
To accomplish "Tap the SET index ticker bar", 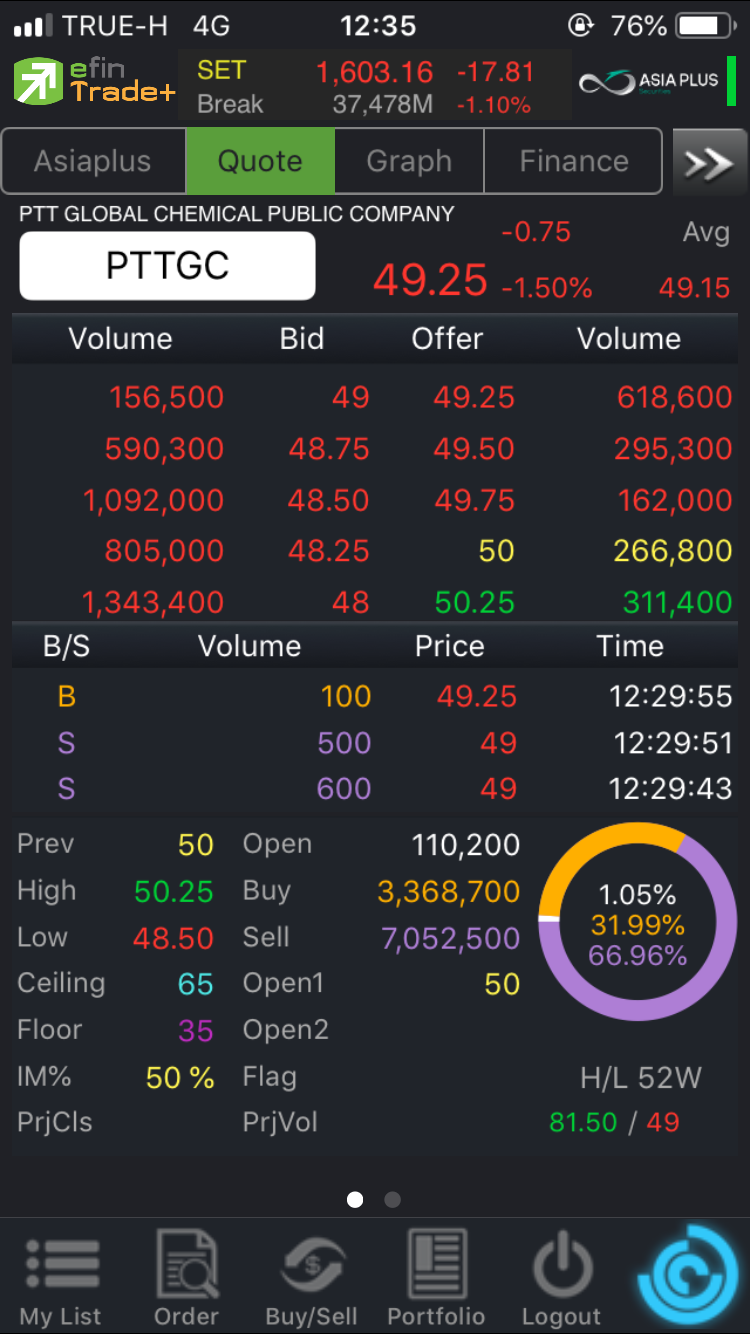I will point(374,87).
